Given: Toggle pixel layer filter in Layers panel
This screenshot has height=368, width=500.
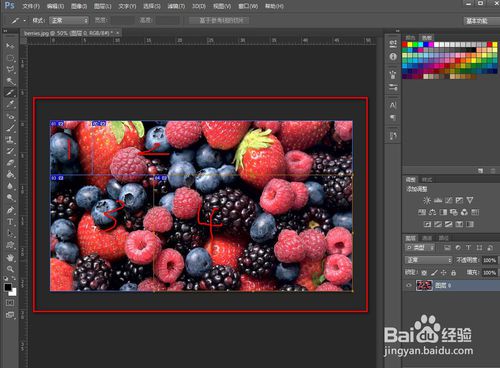Looking at the screenshot, I should pos(447,248).
